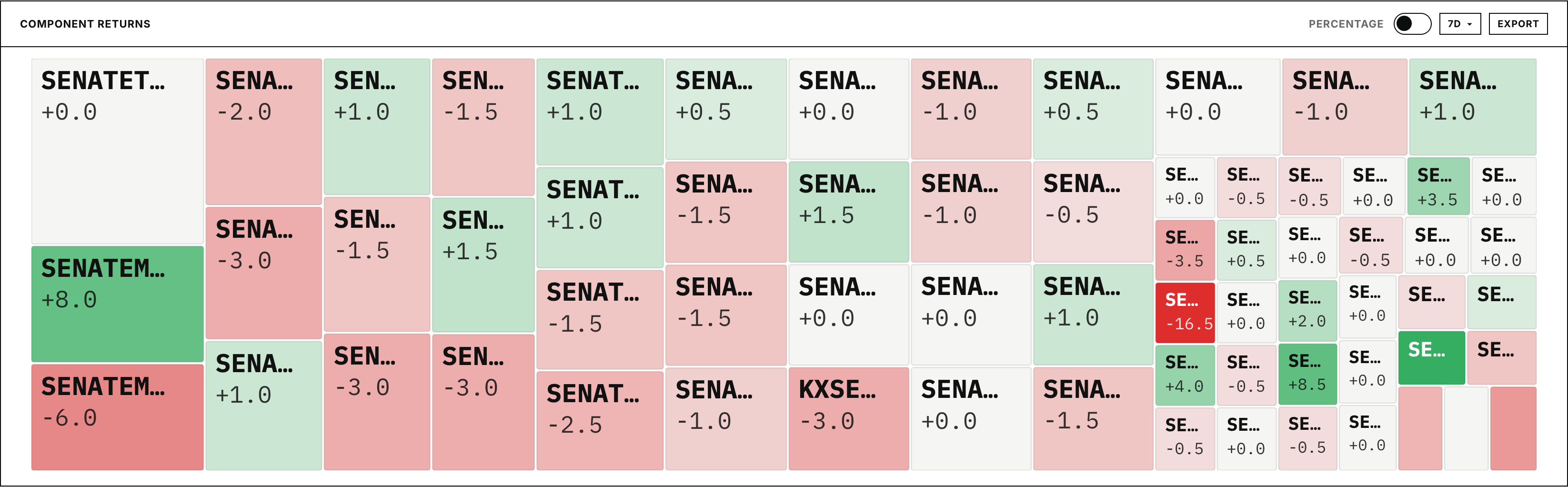Click the Export button
This screenshot has height=487, width=1568.
(x=1518, y=24)
